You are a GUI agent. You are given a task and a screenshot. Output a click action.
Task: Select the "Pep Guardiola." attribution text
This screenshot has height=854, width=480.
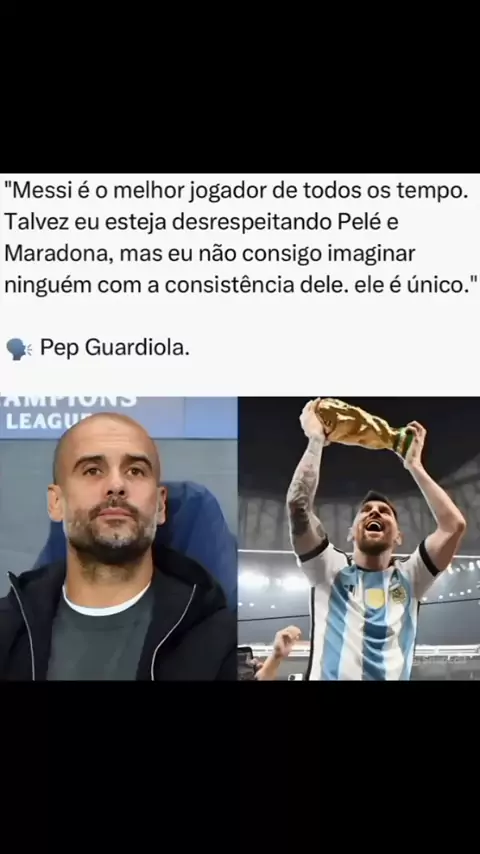[115, 348]
